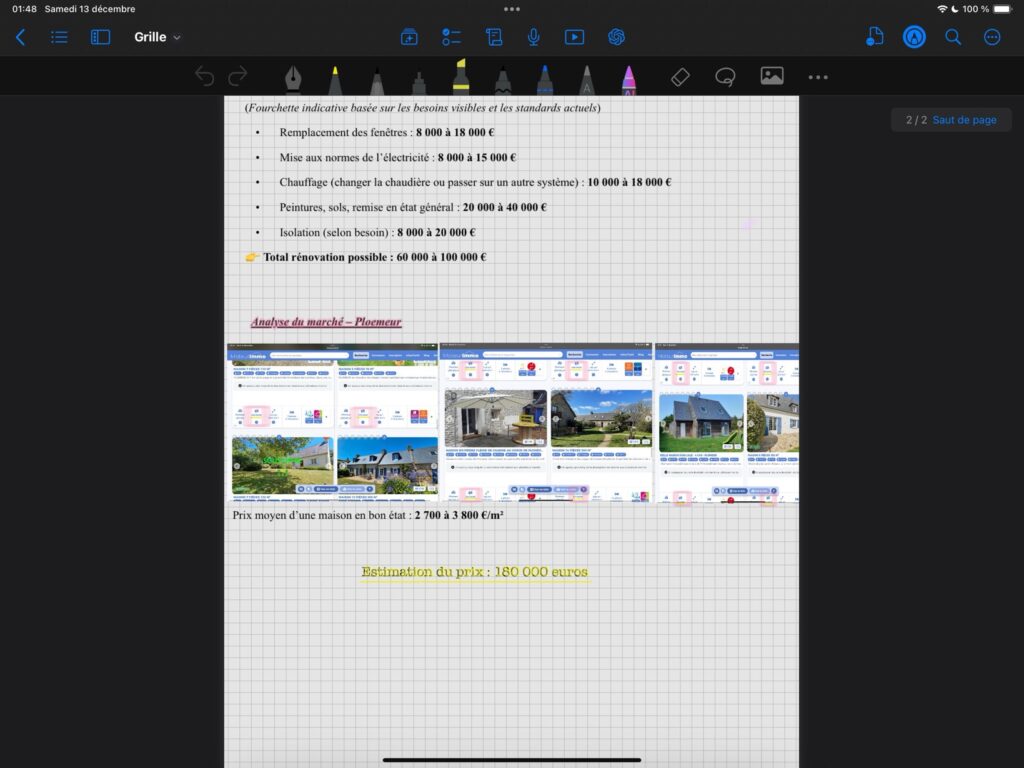Select the yellow highlighter tool
1024x768 pixels.
click(x=461, y=78)
